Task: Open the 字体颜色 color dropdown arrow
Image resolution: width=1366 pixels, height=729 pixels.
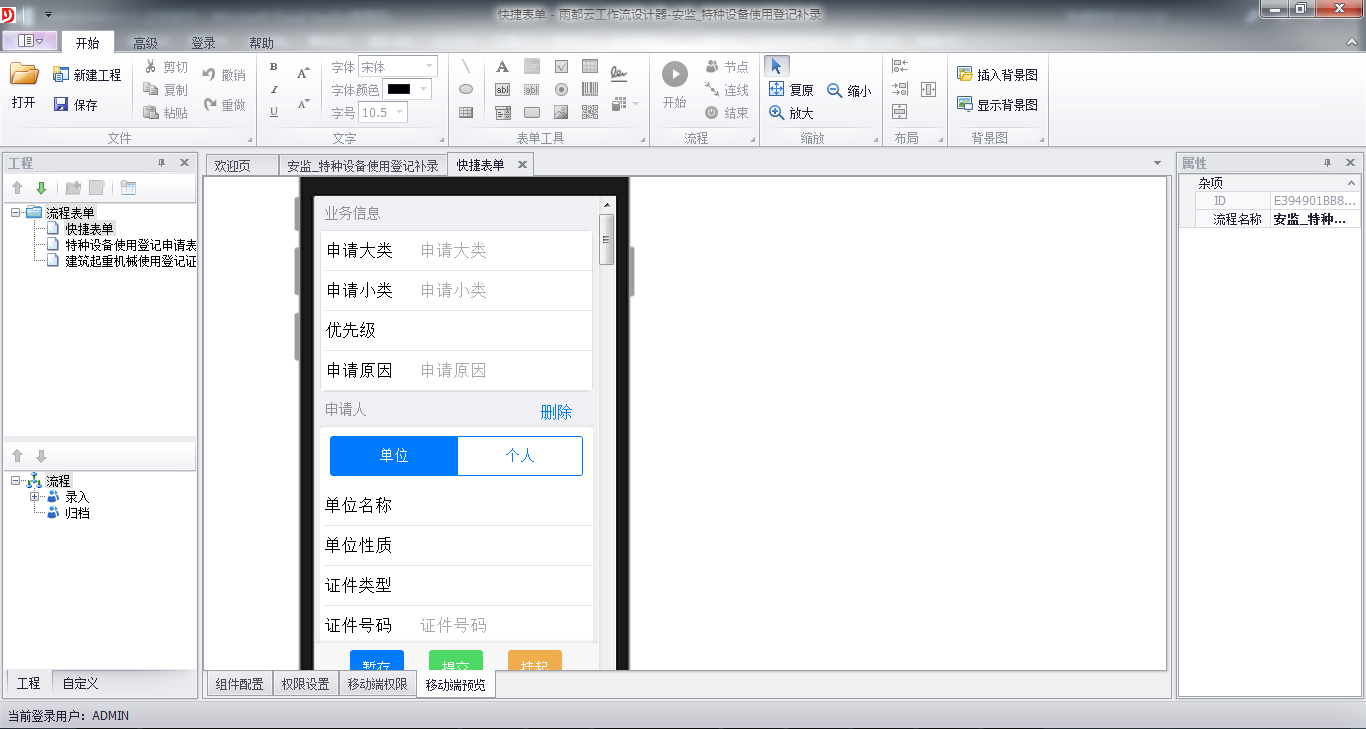Action: tap(424, 89)
